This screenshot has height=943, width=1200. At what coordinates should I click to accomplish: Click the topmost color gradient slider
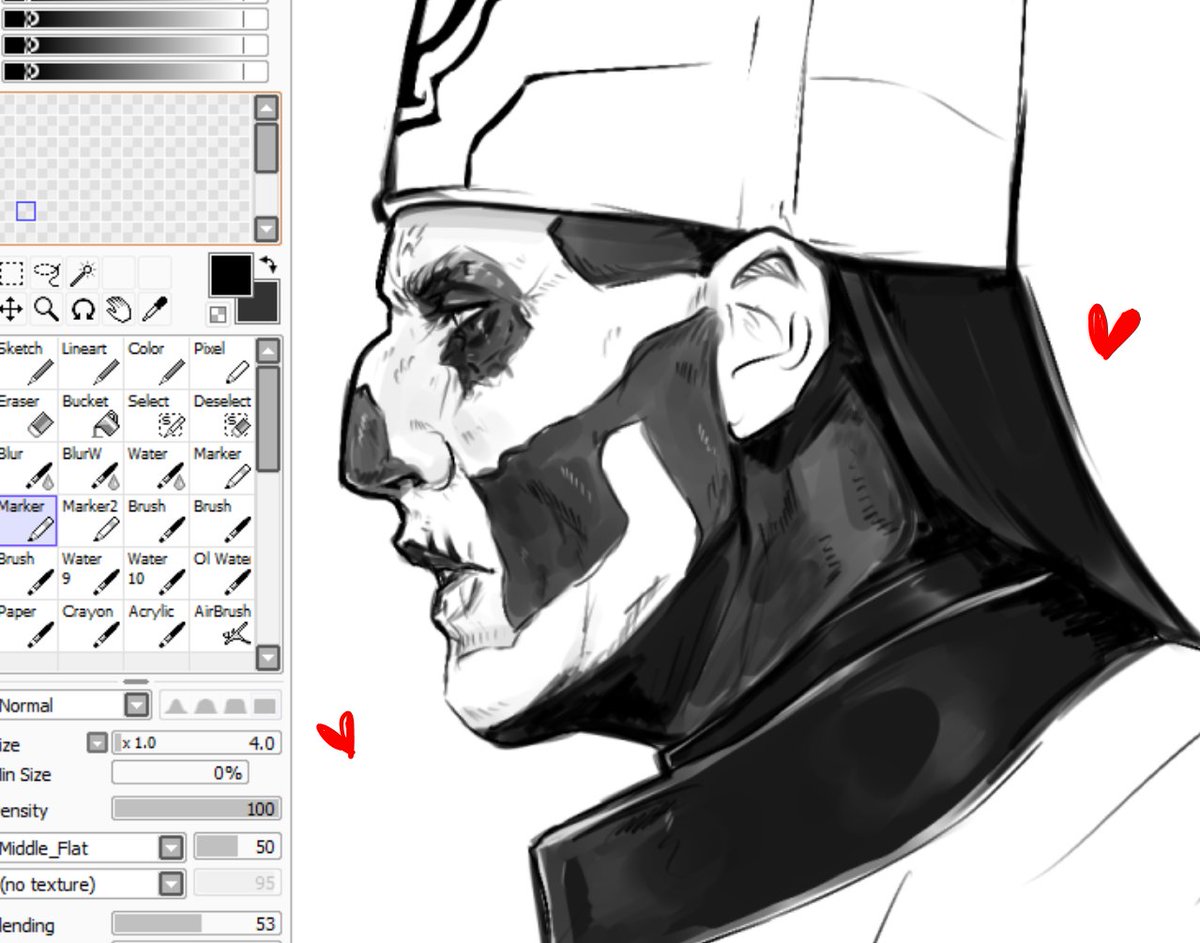tap(134, 19)
